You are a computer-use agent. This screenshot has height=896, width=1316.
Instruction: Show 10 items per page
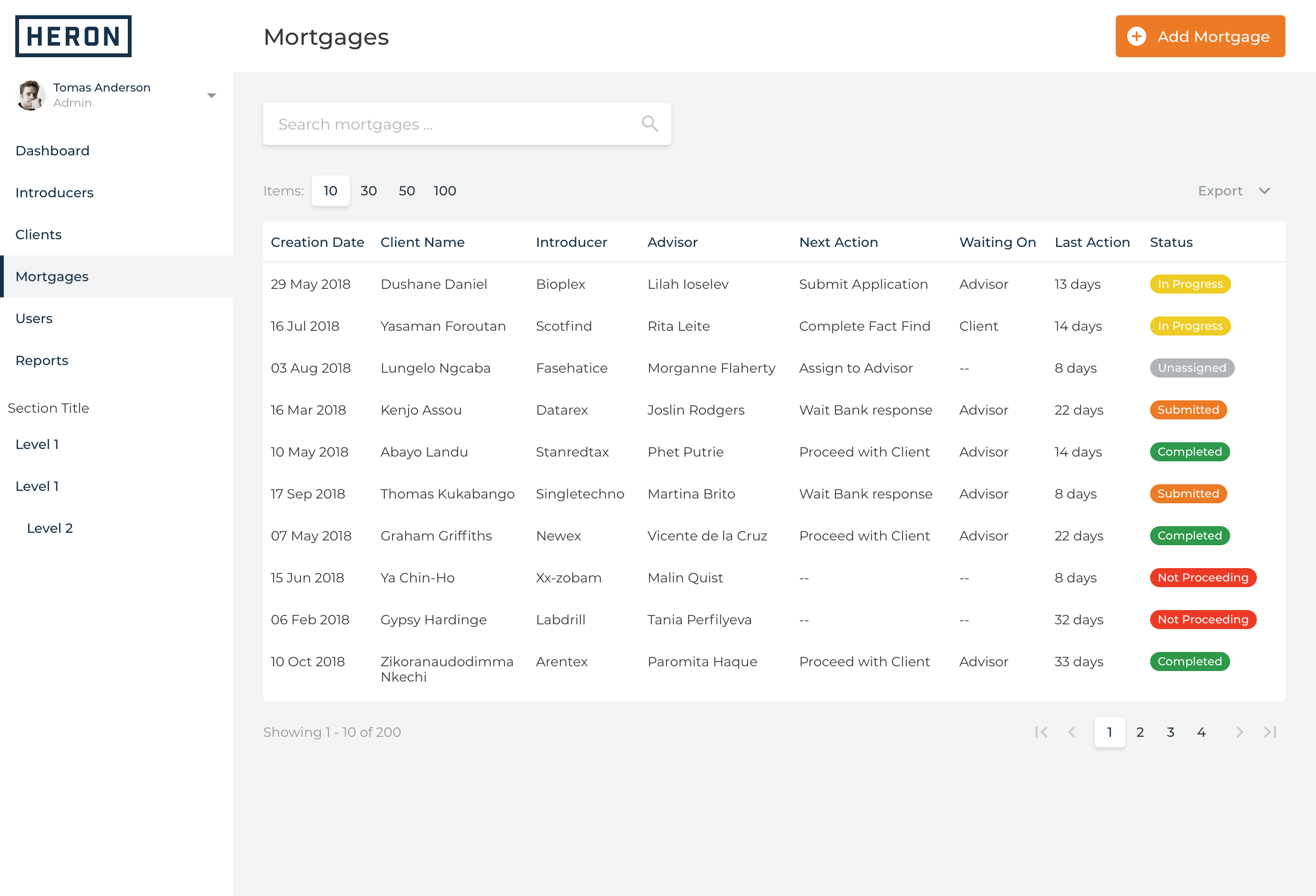[331, 191]
